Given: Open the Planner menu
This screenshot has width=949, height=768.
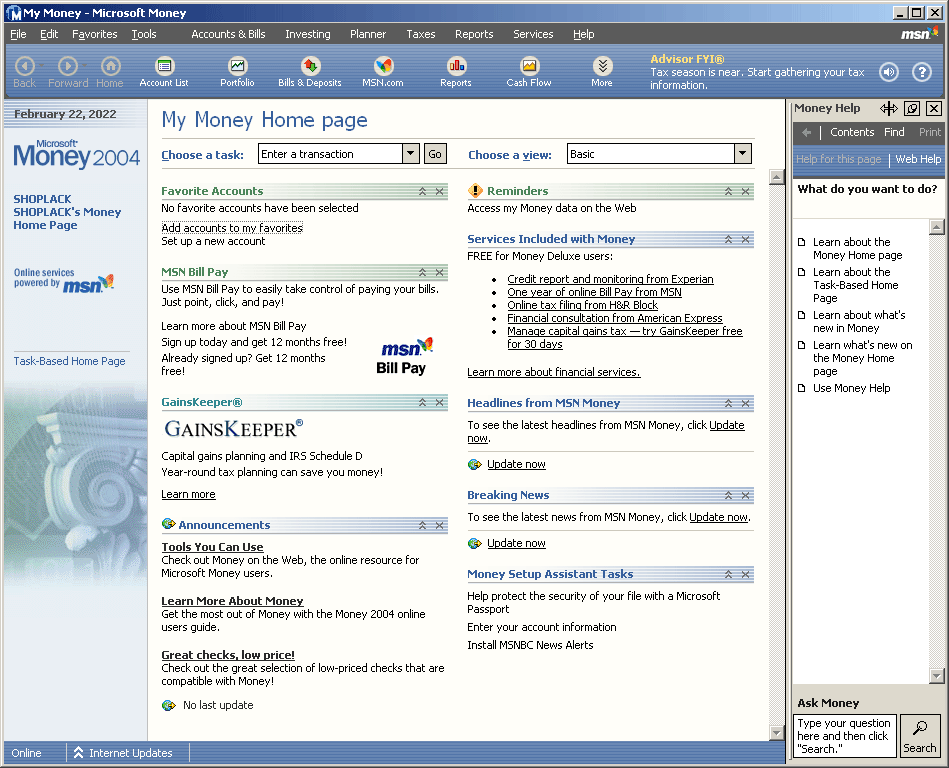Looking at the screenshot, I should pos(368,34).
